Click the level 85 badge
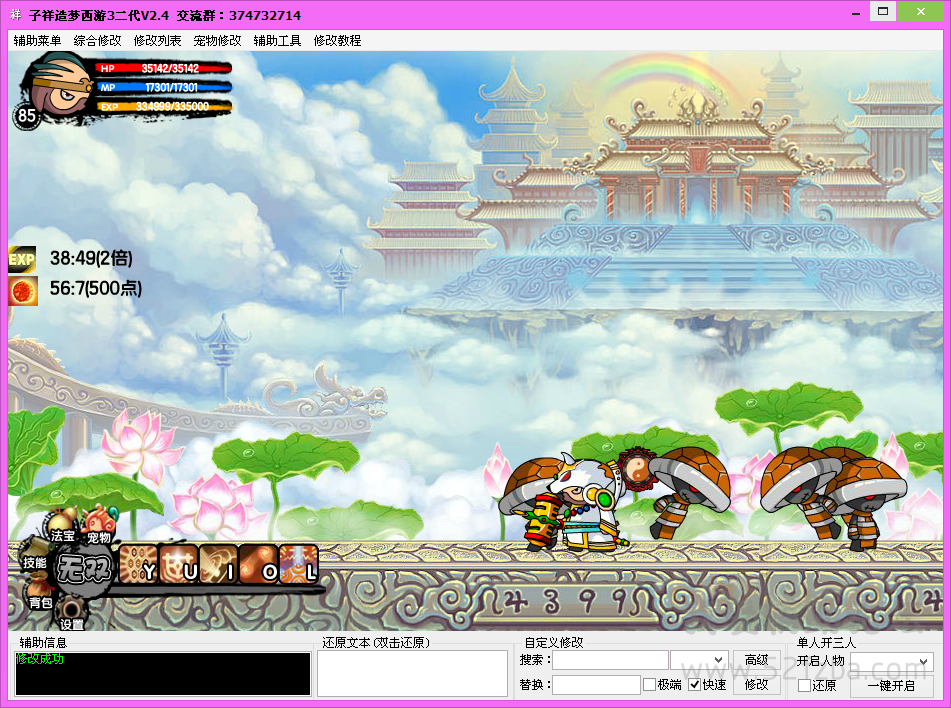951x708 pixels. pyautogui.click(x=27, y=115)
